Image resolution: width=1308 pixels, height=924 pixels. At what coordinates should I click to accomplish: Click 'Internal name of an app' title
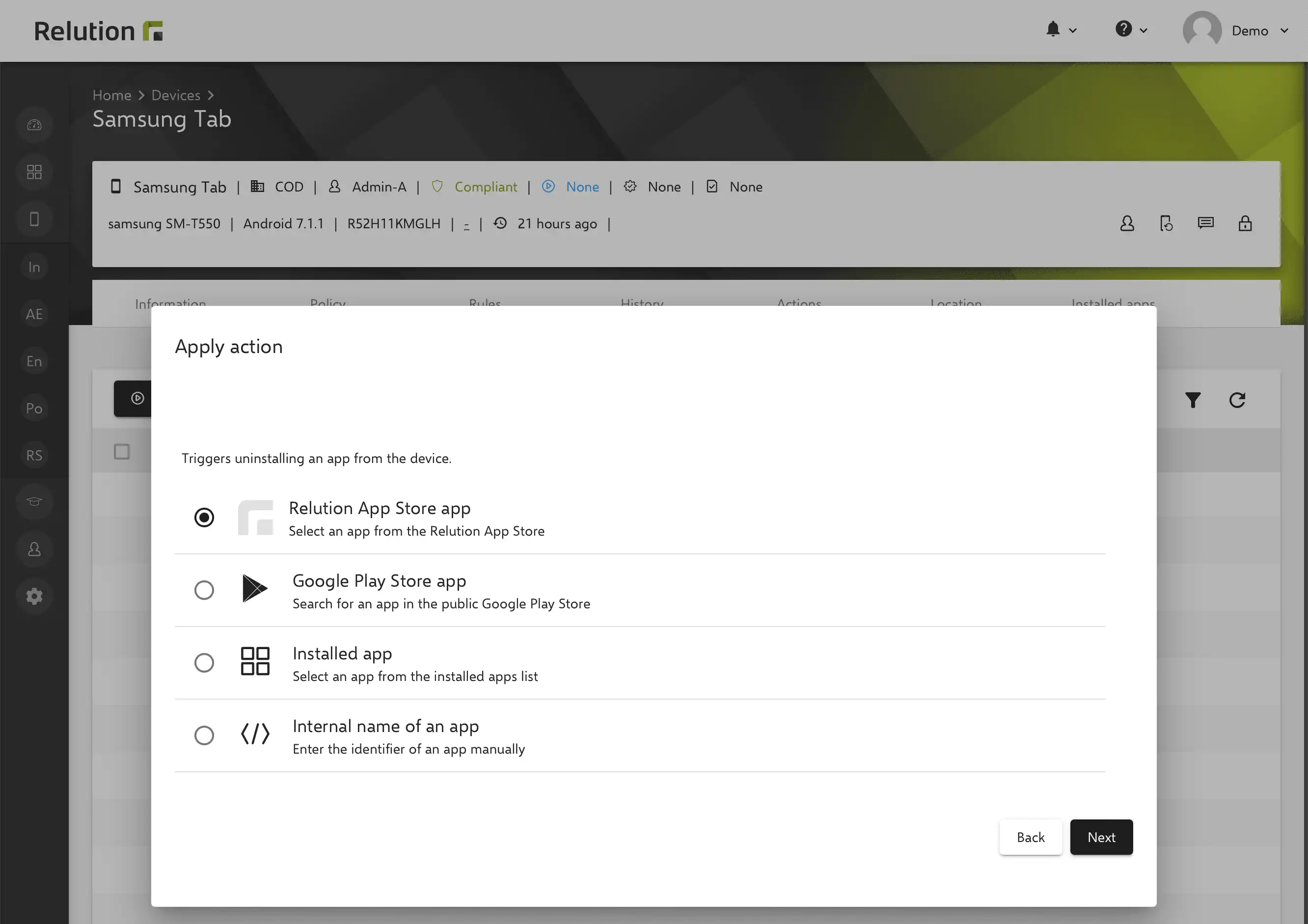[x=386, y=726]
